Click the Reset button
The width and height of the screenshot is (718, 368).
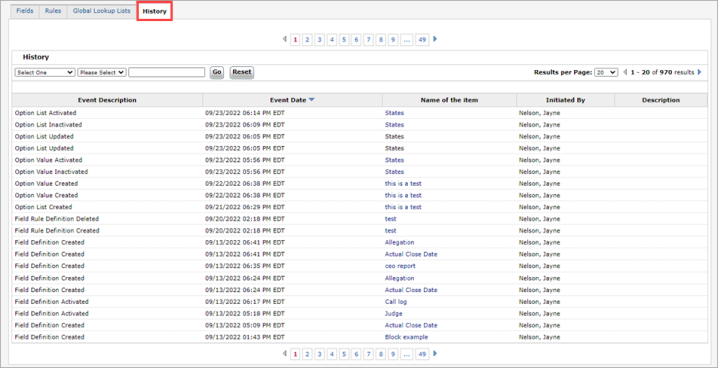pyautogui.click(x=242, y=72)
